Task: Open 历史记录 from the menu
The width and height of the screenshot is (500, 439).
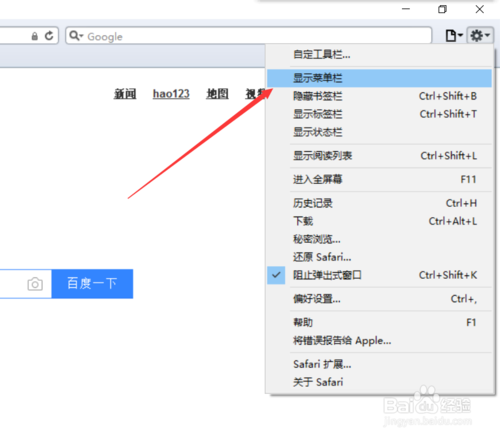Action: coord(379,203)
